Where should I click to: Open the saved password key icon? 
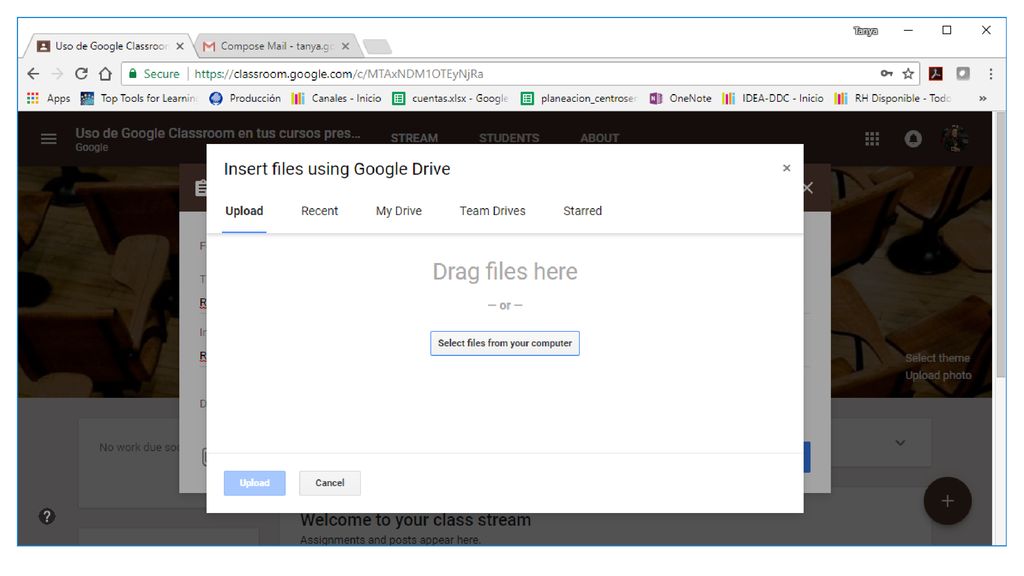[x=886, y=74]
